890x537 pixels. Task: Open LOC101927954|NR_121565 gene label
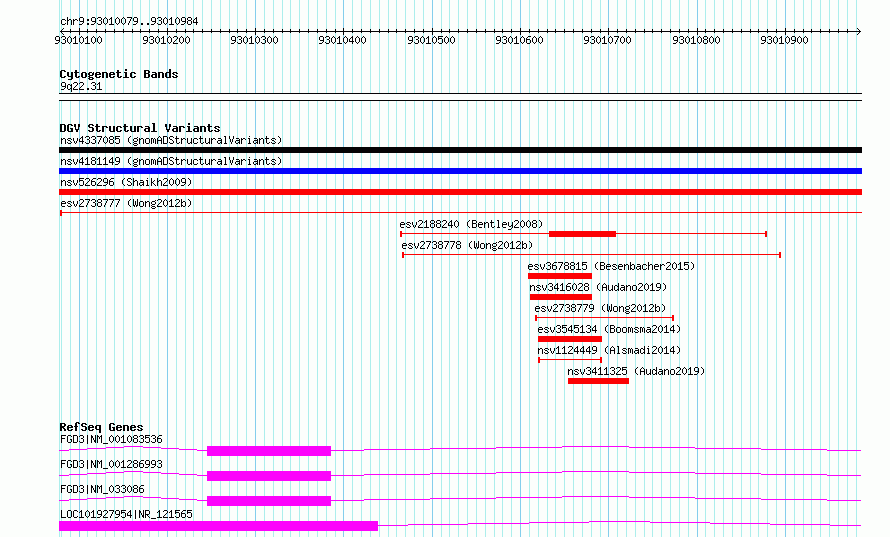coord(127,514)
